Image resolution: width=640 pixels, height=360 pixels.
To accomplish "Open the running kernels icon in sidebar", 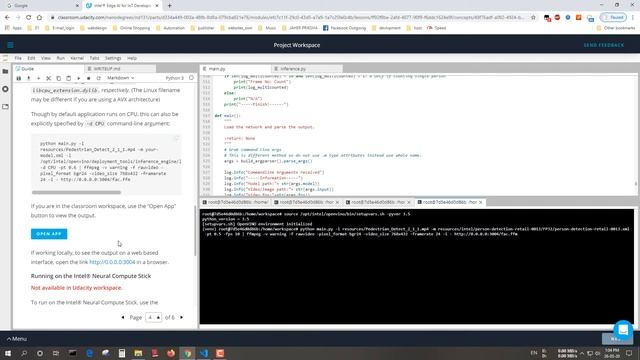I will [x=5, y=89].
